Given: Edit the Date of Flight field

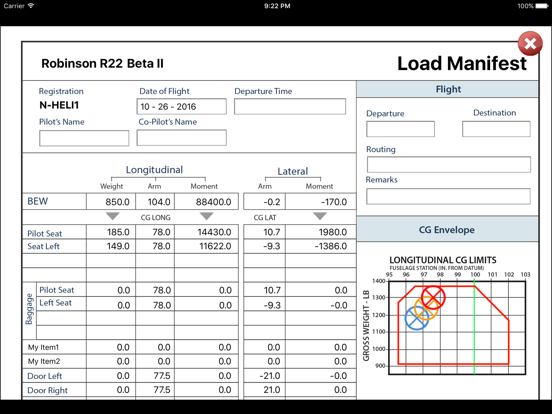Looking at the screenshot, I should 181,106.
